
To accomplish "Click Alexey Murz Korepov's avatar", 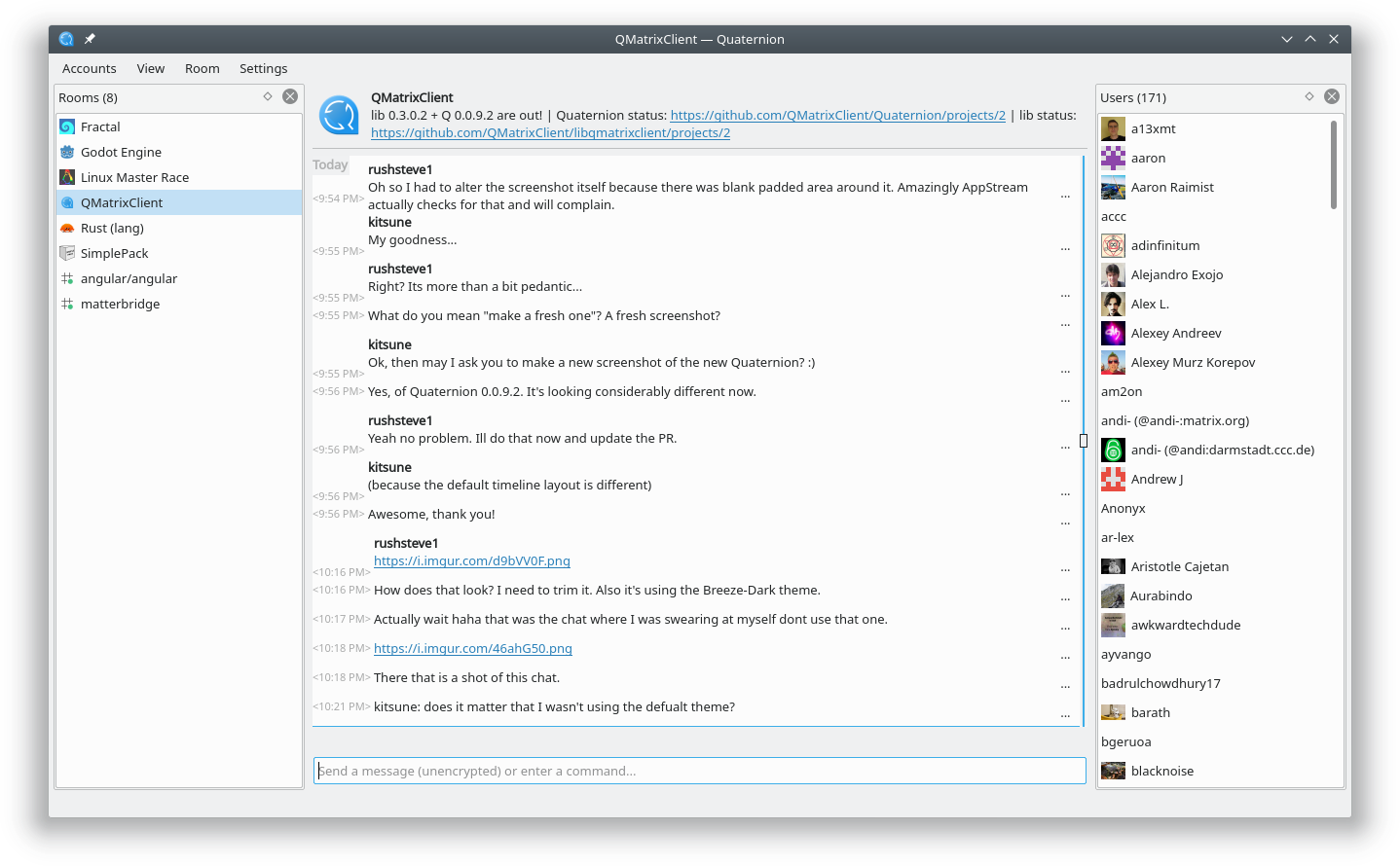I will [1113, 362].
